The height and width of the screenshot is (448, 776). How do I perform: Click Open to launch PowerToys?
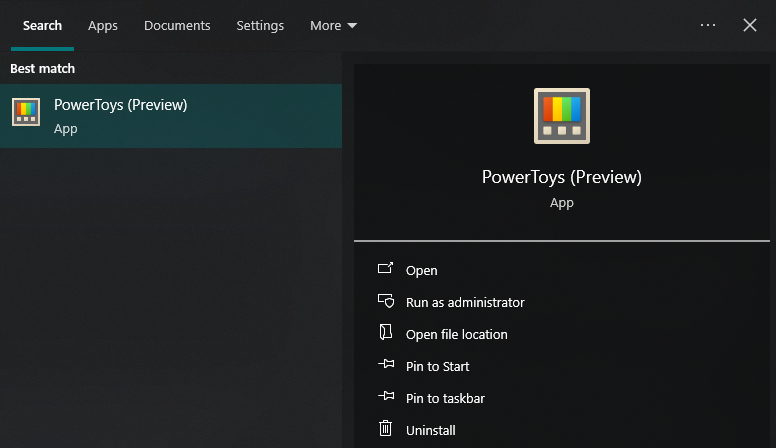point(421,270)
